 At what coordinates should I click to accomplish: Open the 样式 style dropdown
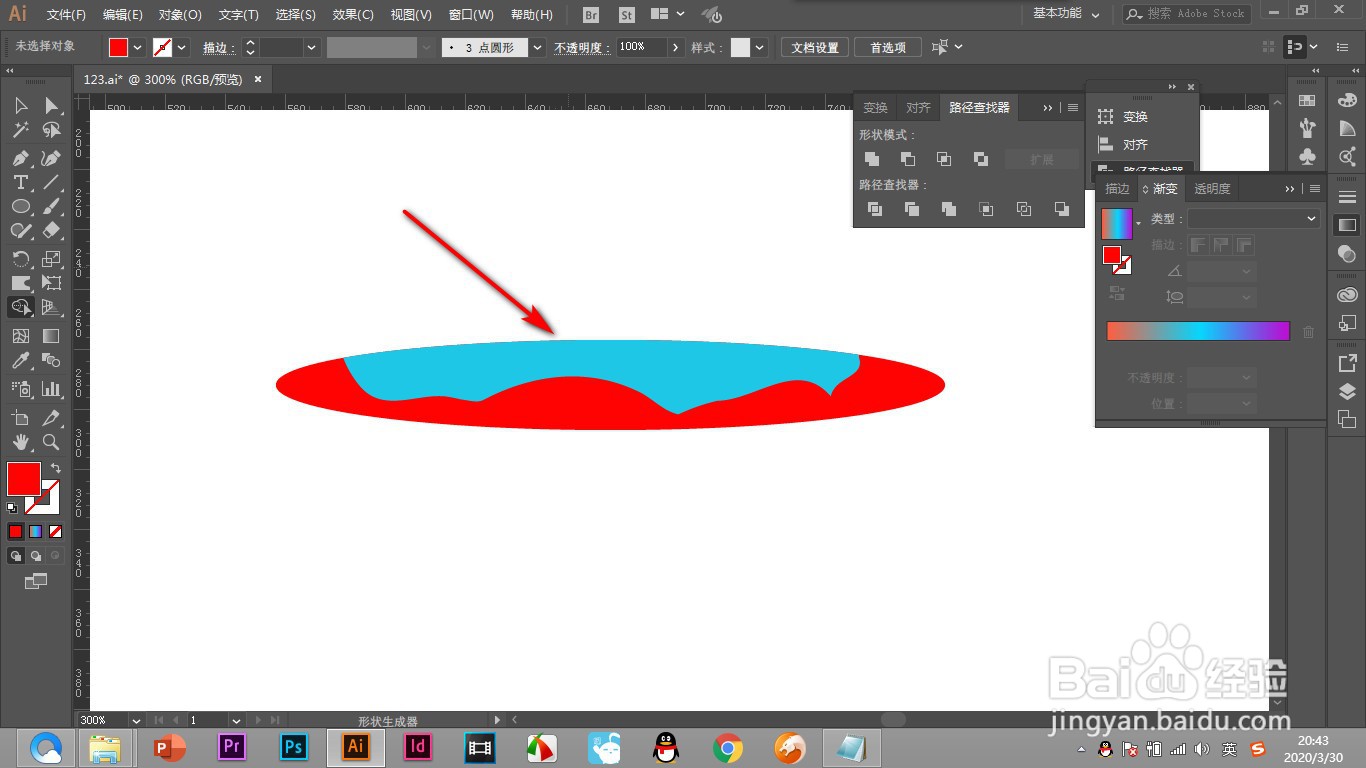[760, 47]
